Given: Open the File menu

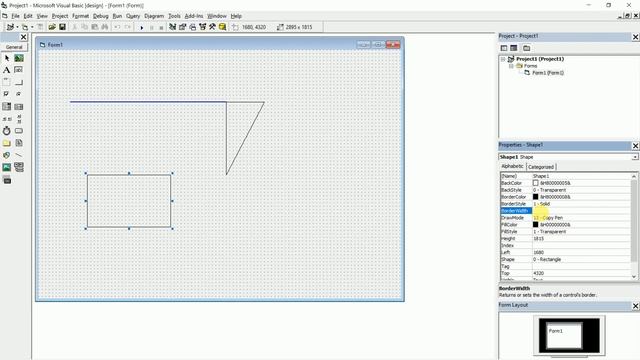Looking at the screenshot, I should pos(16,16).
